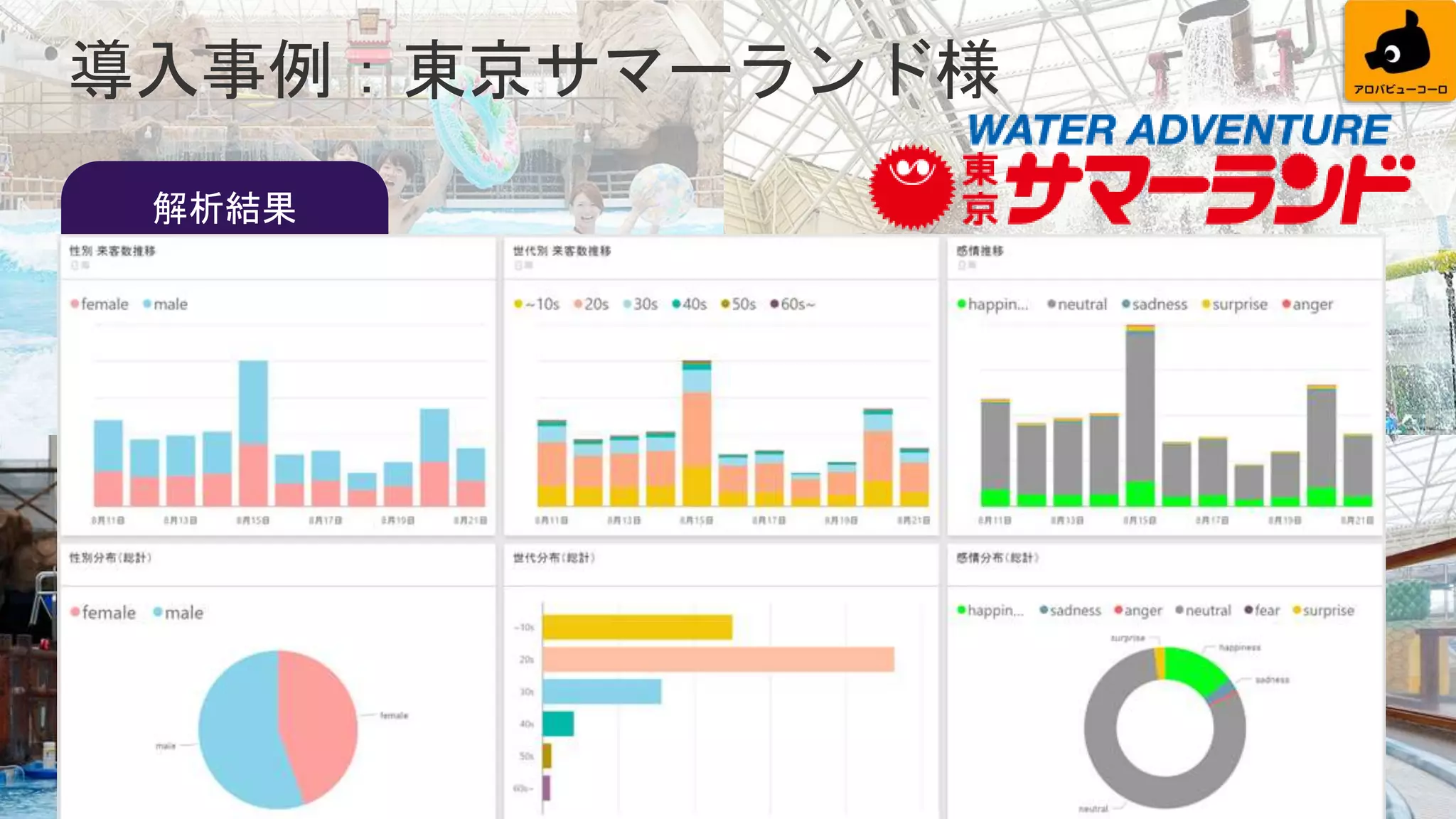Click the pink female legend dot in gender trend chart
Viewport: 1456px width, 819px height.
tap(75, 304)
